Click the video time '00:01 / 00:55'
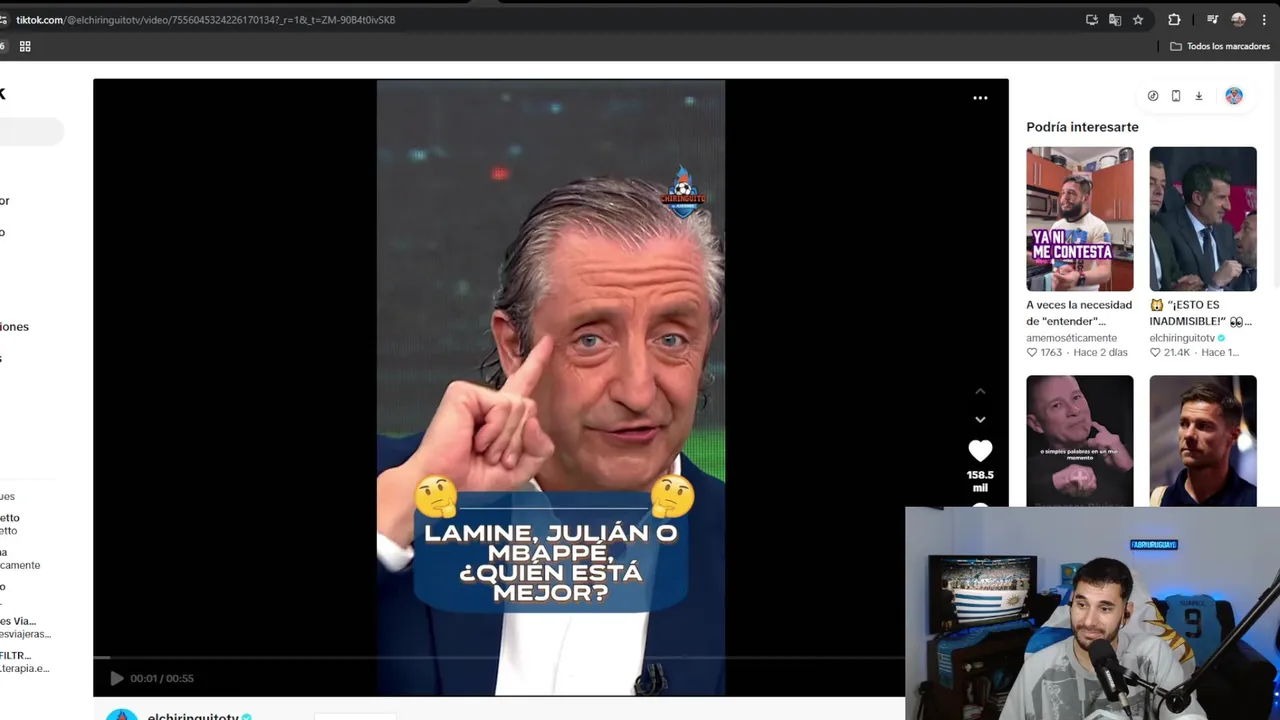Screen dimensions: 1280x720 (x=162, y=678)
